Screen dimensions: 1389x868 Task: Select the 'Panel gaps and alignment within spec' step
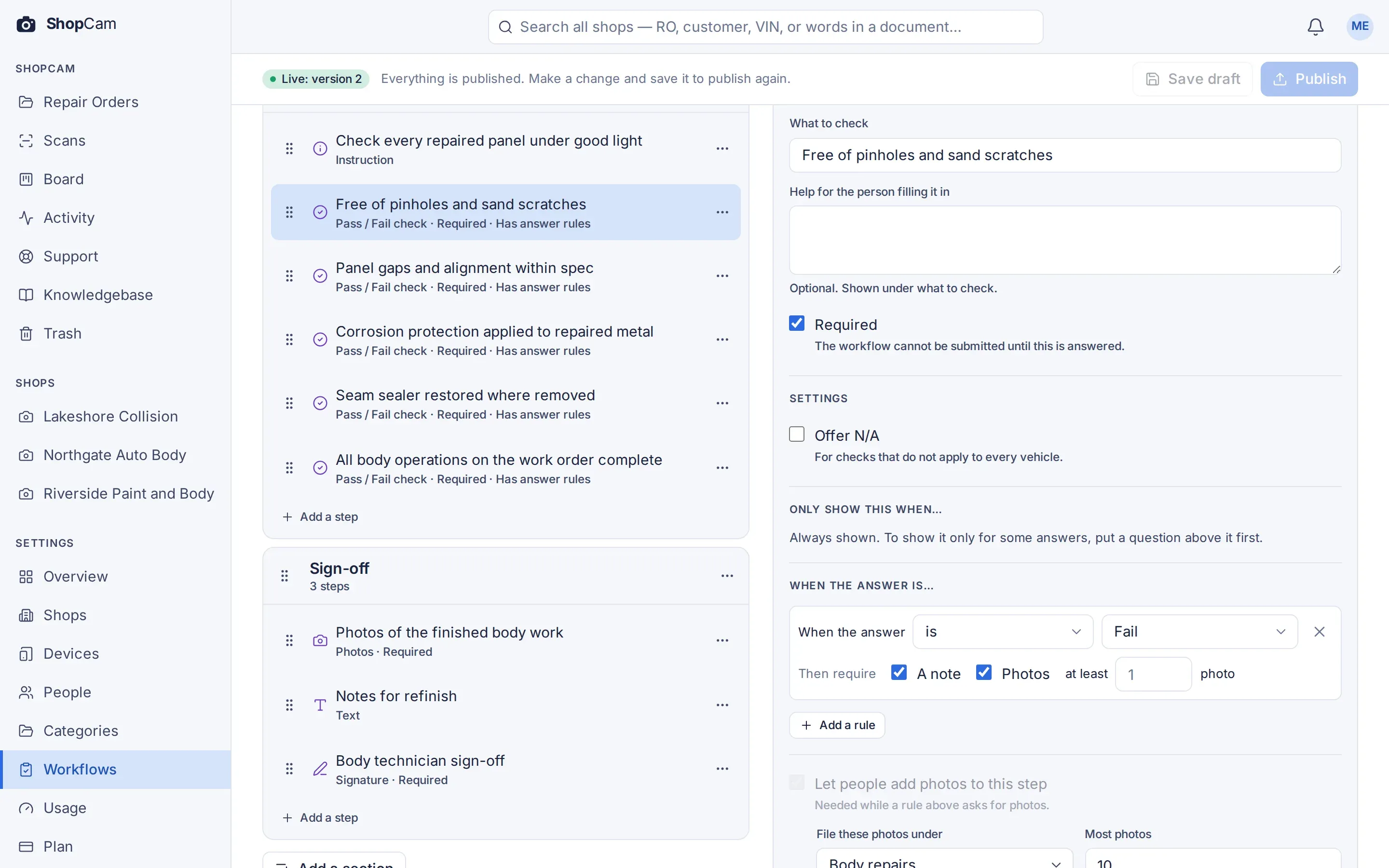(x=505, y=276)
